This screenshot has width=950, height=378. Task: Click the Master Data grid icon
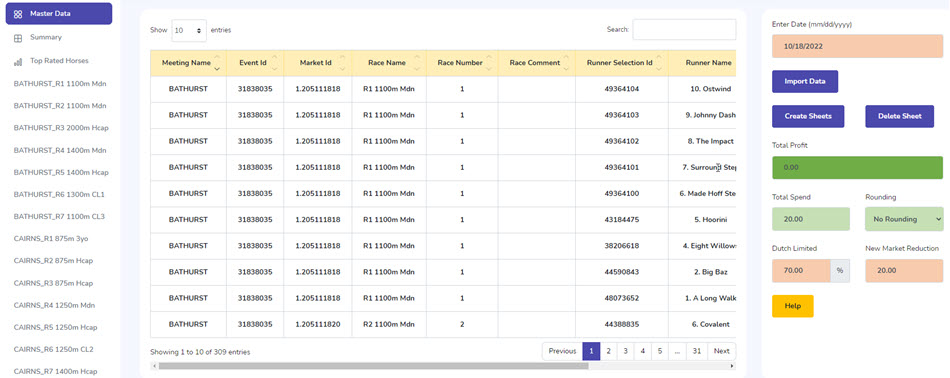[x=18, y=15]
